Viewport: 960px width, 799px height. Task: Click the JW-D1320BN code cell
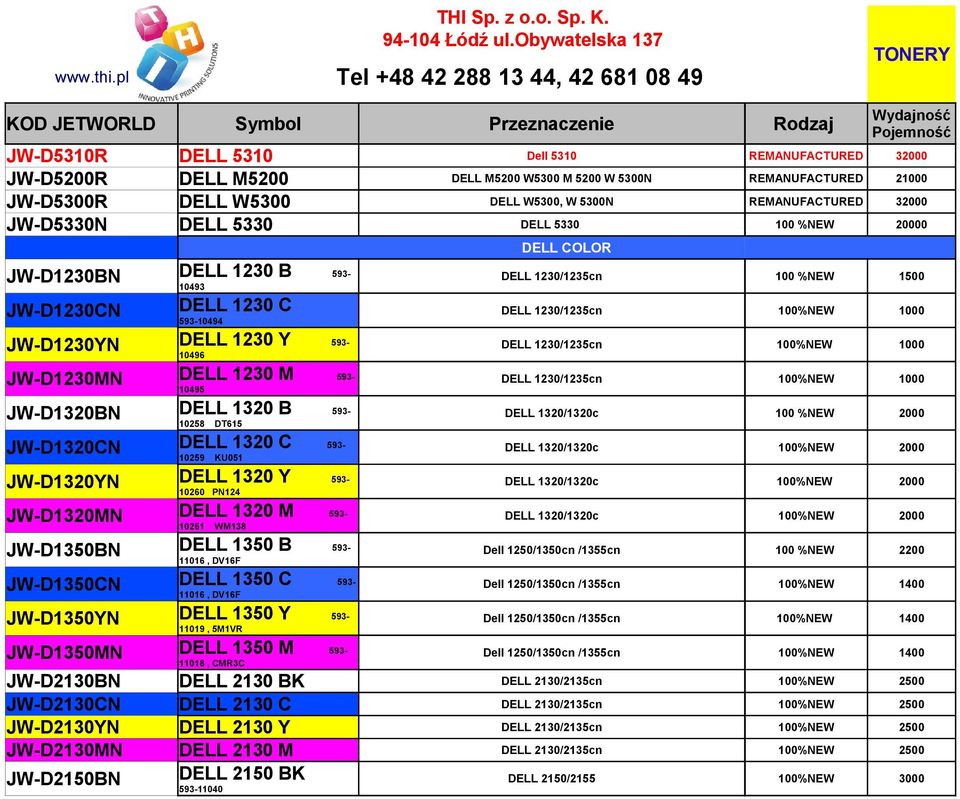pyautogui.click(x=91, y=413)
